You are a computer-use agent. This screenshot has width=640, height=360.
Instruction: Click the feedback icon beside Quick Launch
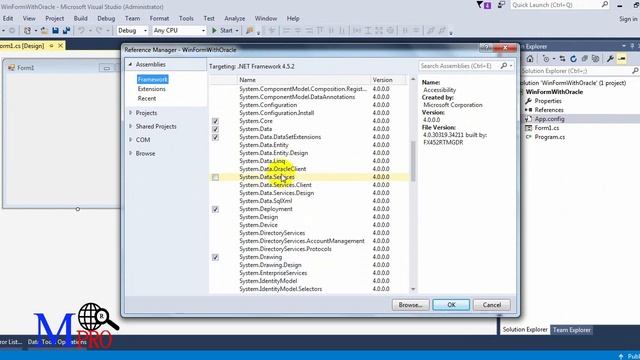click(x=501, y=5)
